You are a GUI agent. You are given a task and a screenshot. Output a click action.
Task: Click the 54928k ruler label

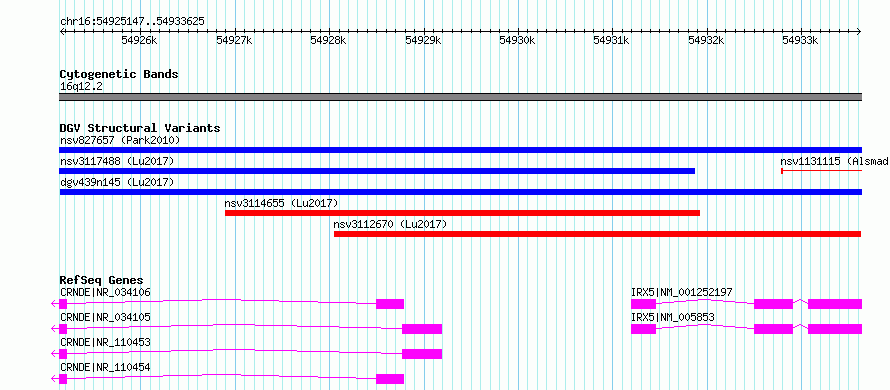tap(329, 40)
